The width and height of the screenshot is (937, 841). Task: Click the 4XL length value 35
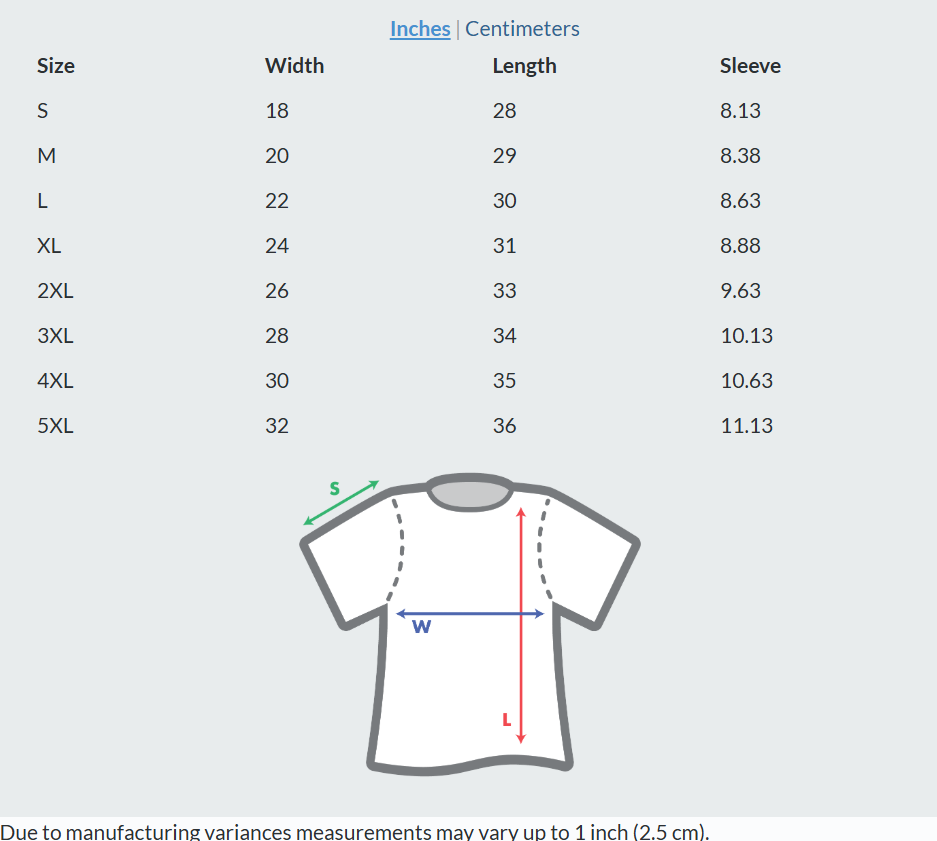[504, 381]
